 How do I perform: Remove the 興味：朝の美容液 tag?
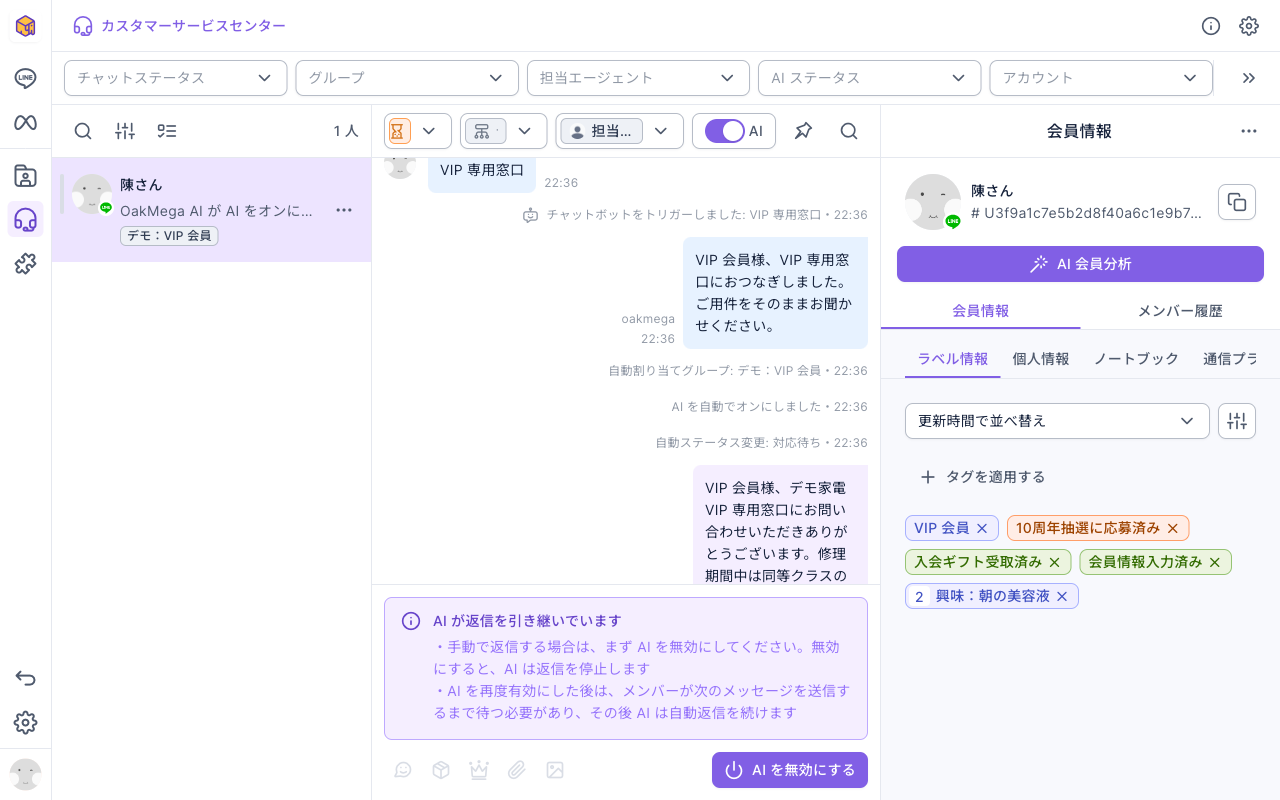(x=1062, y=596)
